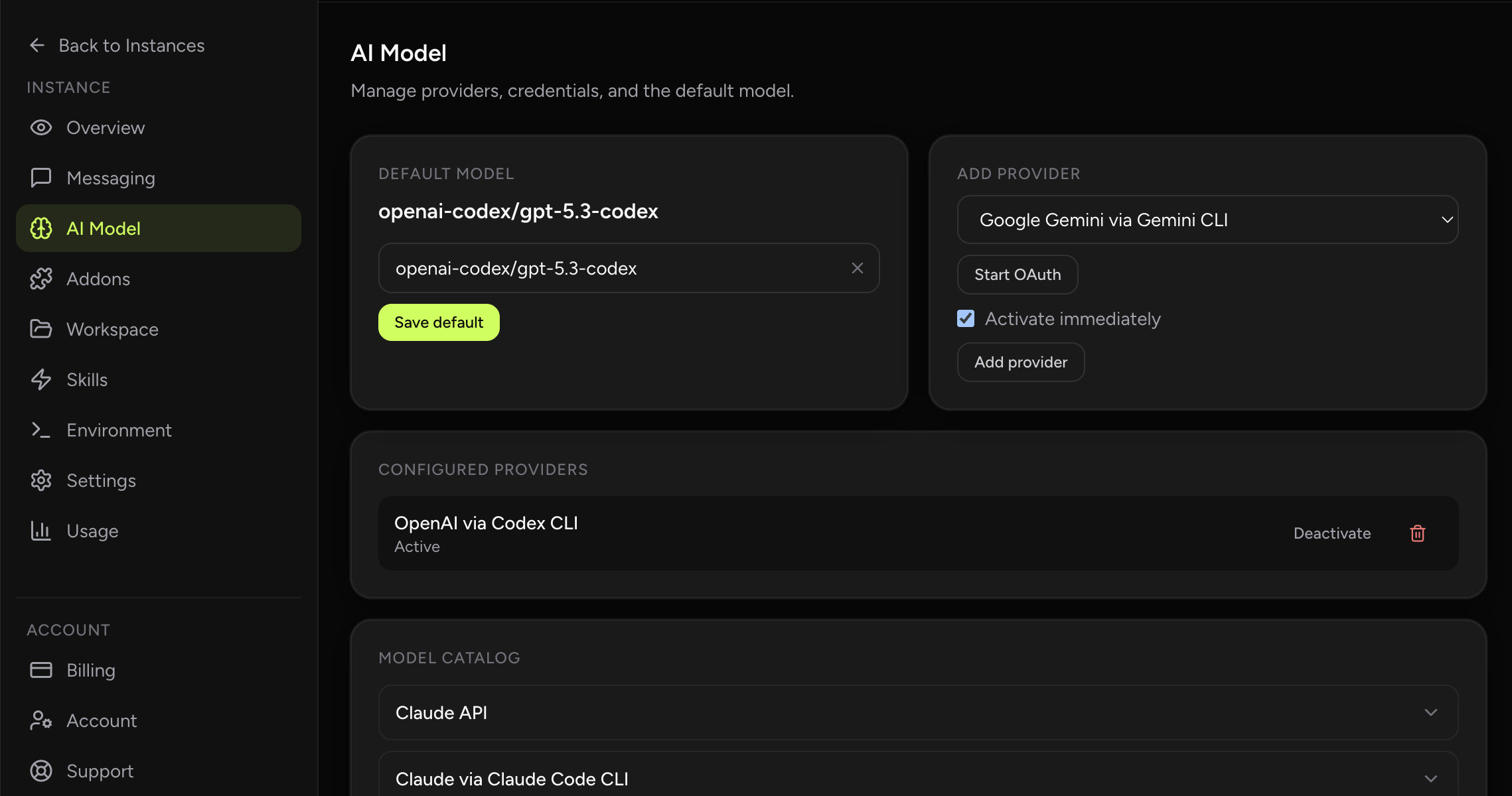
Task: Open the Addons puzzle icon
Action: (40, 279)
